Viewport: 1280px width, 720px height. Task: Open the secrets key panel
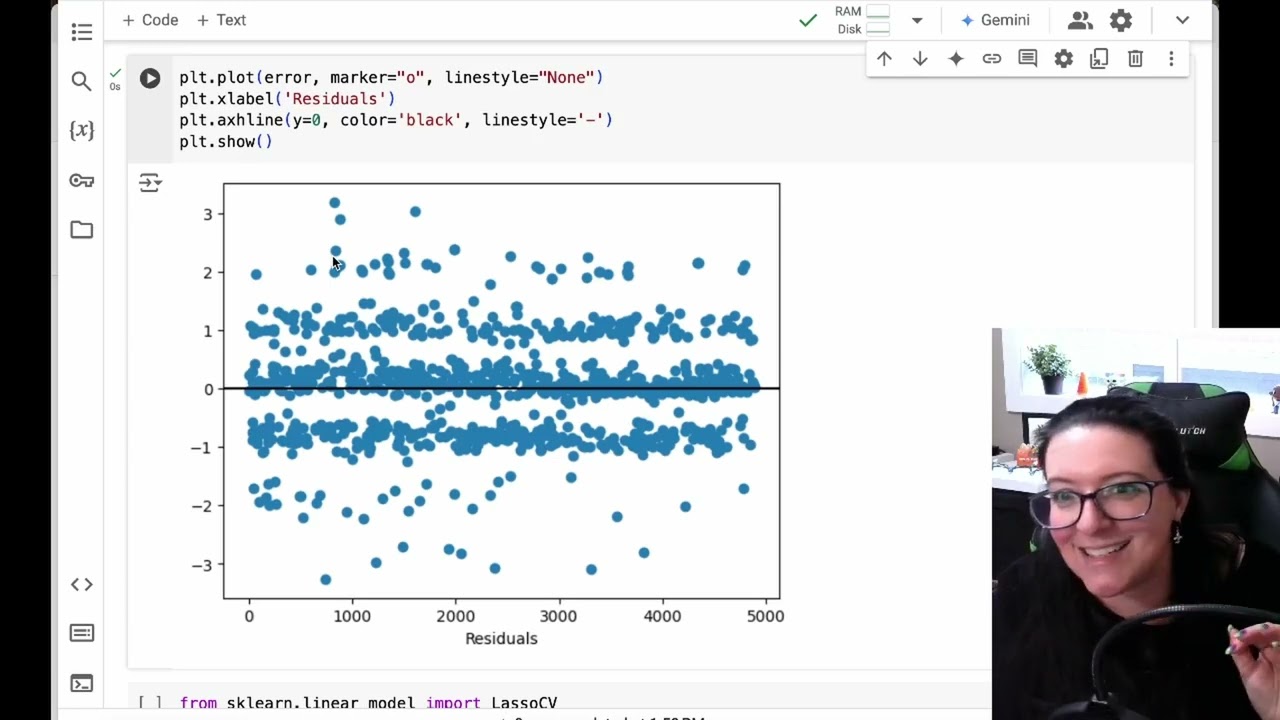[x=82, y=181]
